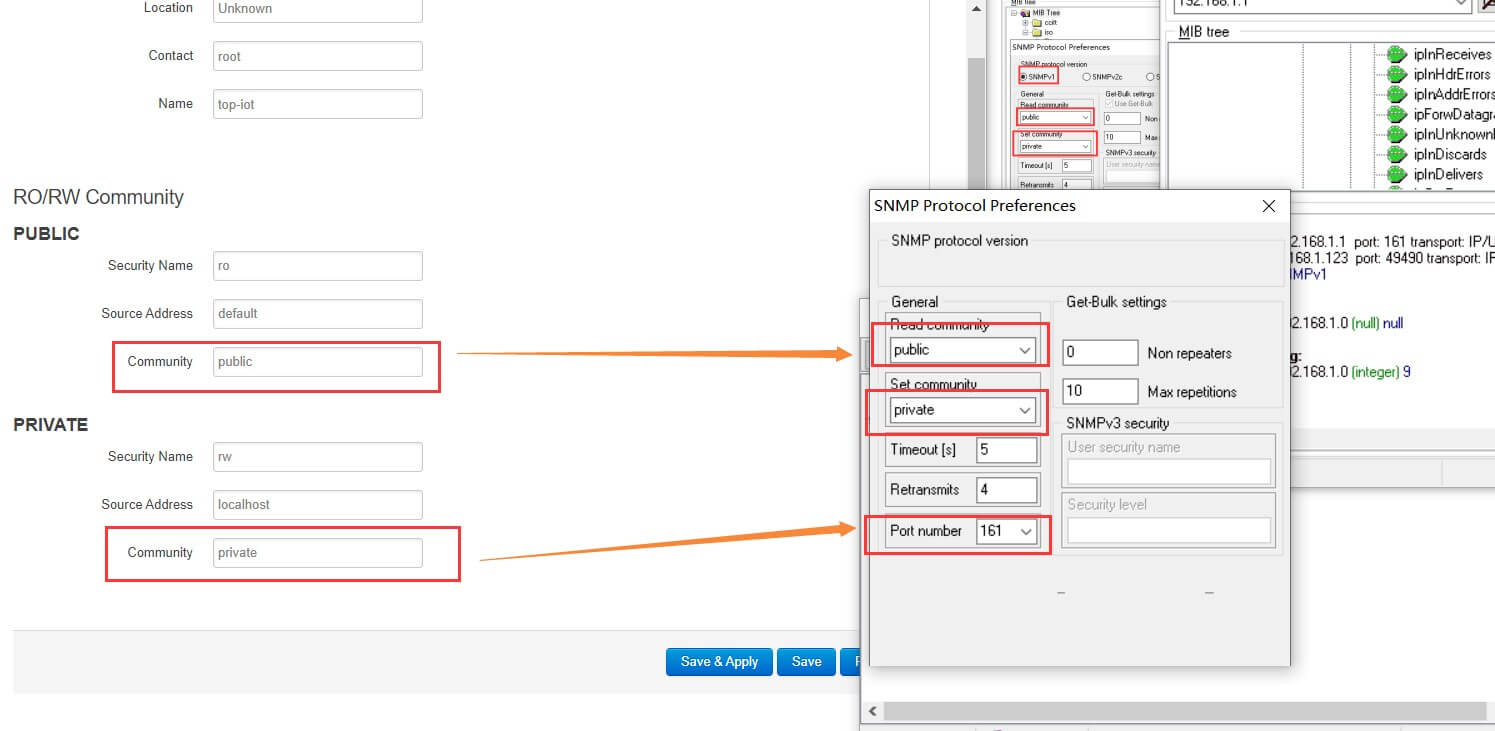Click the "PRIVATE" section heading
1495x731 pixels.
click(x=50, y=425)
